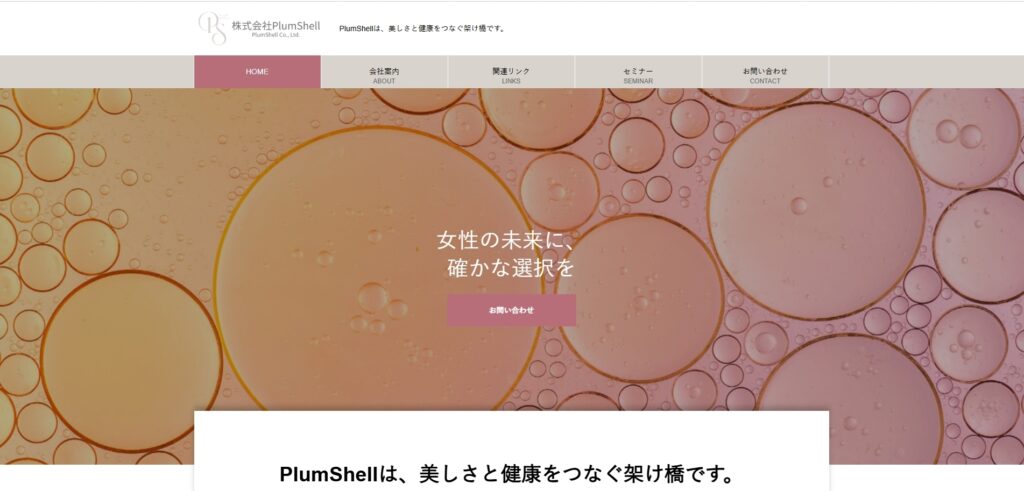
Task: Click the PlumShell Co., Ltd. subtitle under logo
Action: point(276,35)
